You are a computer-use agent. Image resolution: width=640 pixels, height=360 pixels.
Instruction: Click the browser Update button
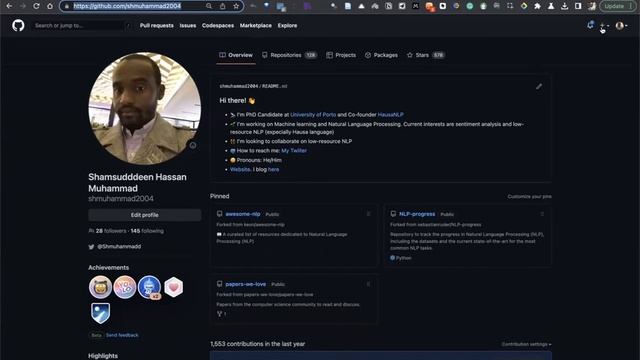click(617, 6)
